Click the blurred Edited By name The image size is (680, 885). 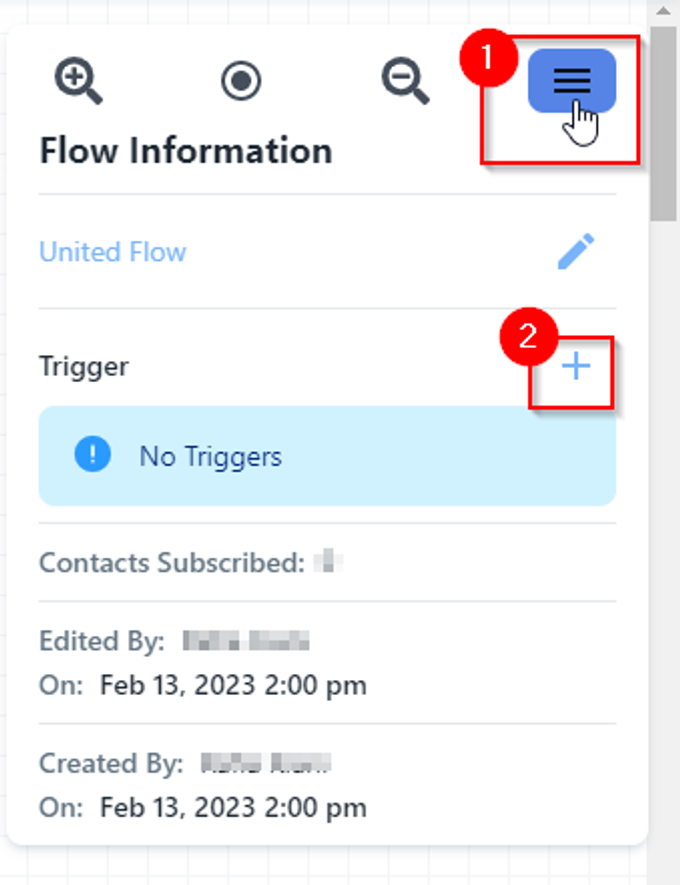[246, 641]
